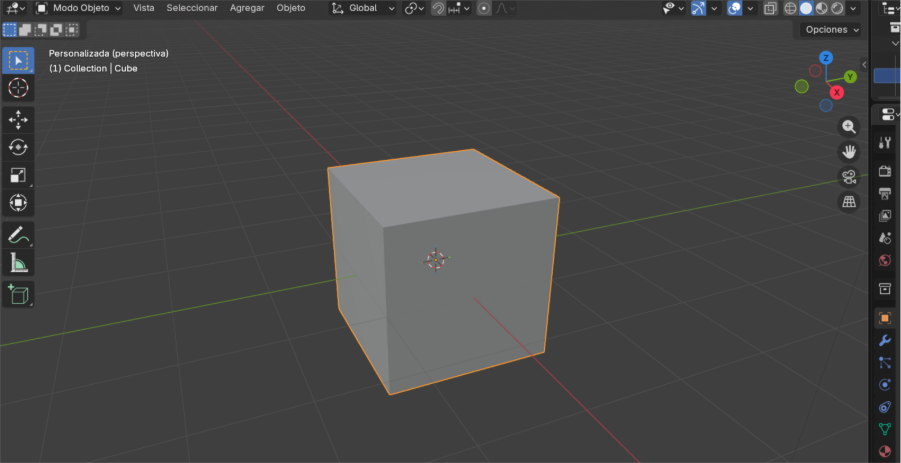
Task: Open the World properties tab (red globe)
Action: point(885,260)
